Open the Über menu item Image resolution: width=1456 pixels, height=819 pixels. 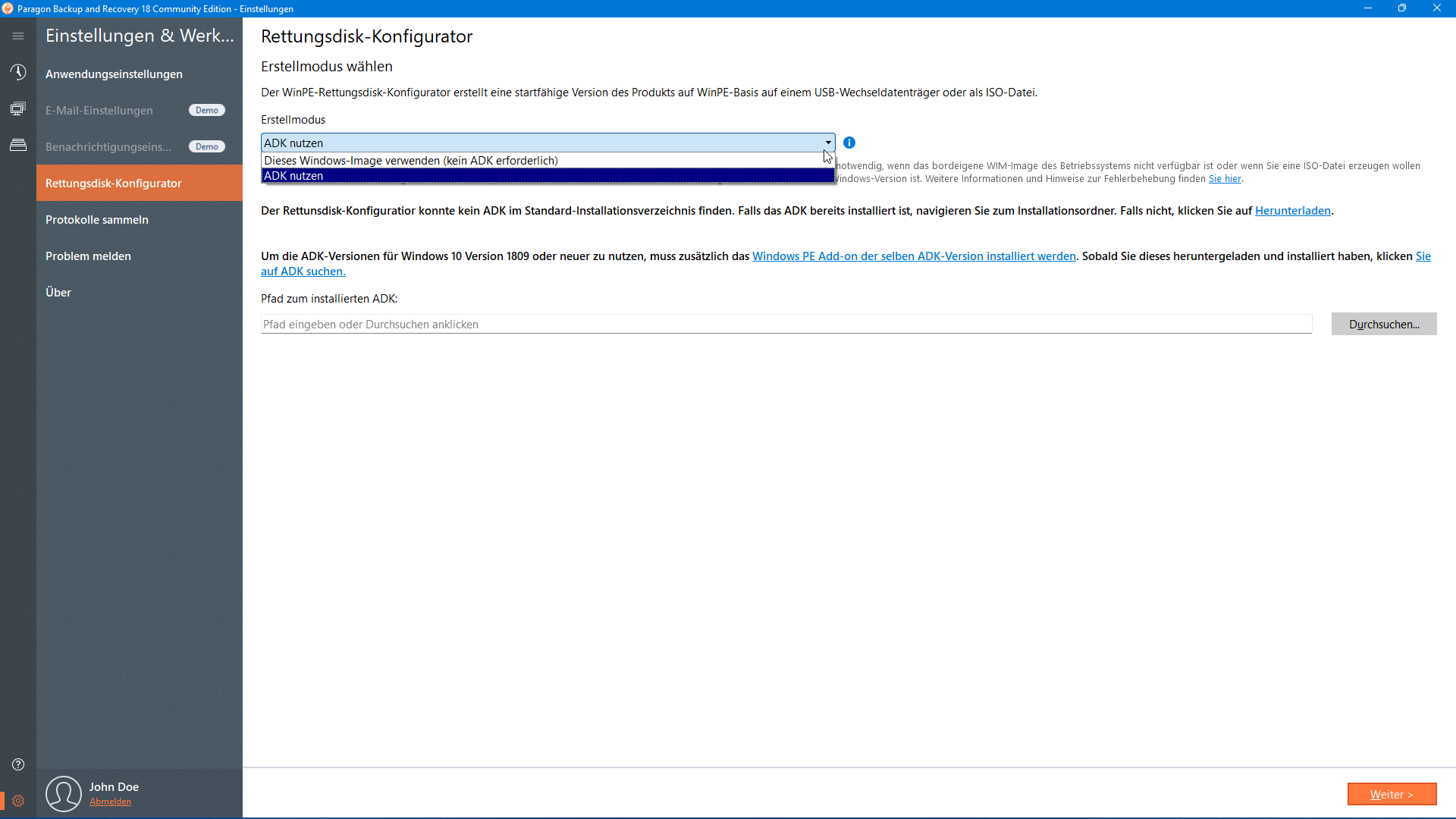click(x=58, y=293)
